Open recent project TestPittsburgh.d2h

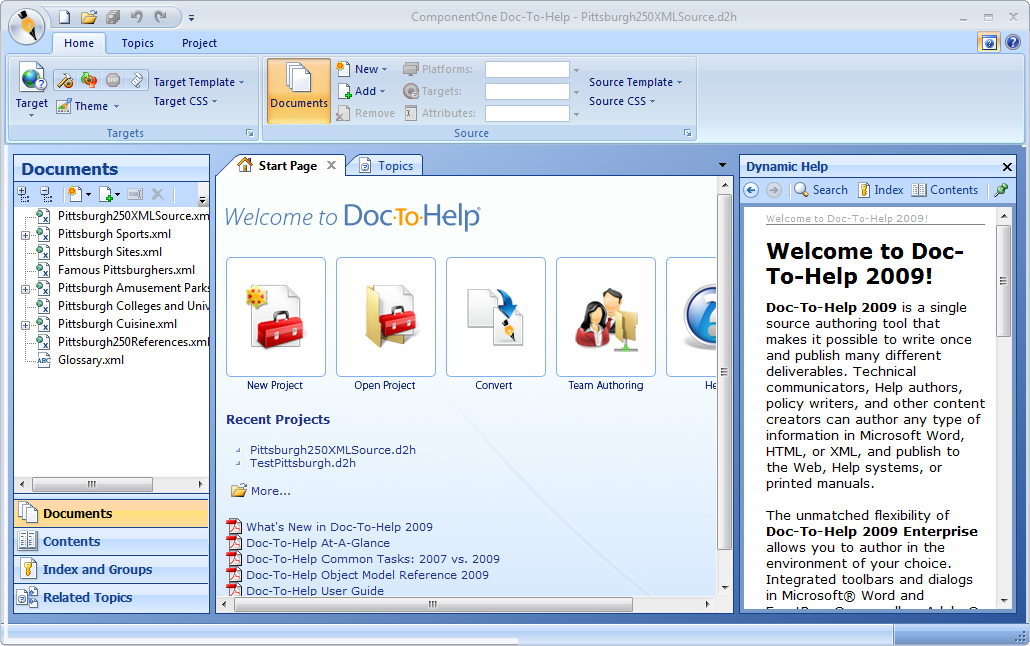303,463
